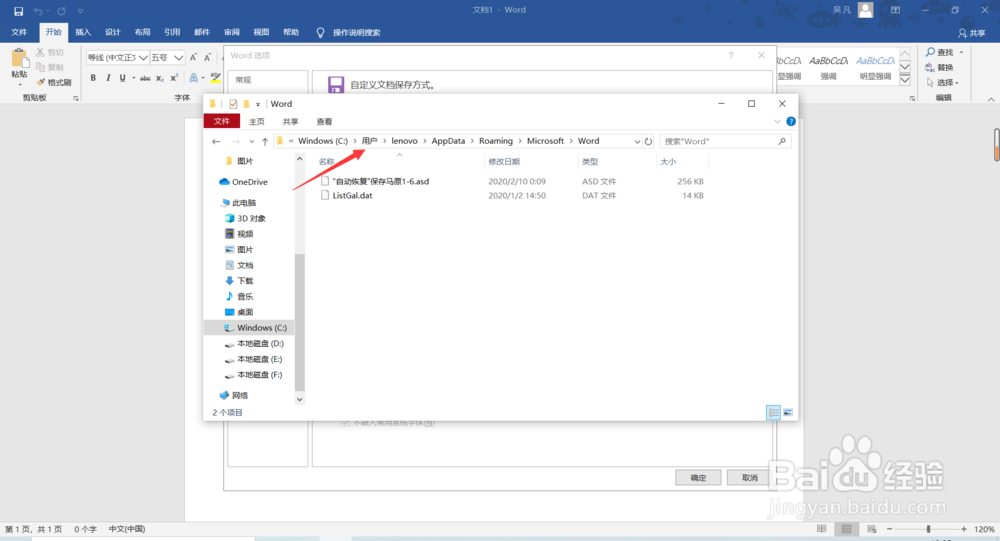Click the ribbon display options icon in Word title bar
Viewport: 1000px width, 541px height.
click(895, 10)
